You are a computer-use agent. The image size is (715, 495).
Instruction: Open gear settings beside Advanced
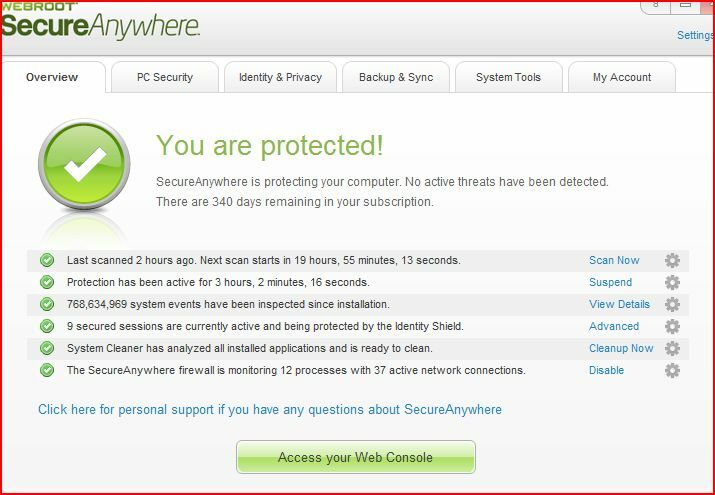(x=672, y=326)
